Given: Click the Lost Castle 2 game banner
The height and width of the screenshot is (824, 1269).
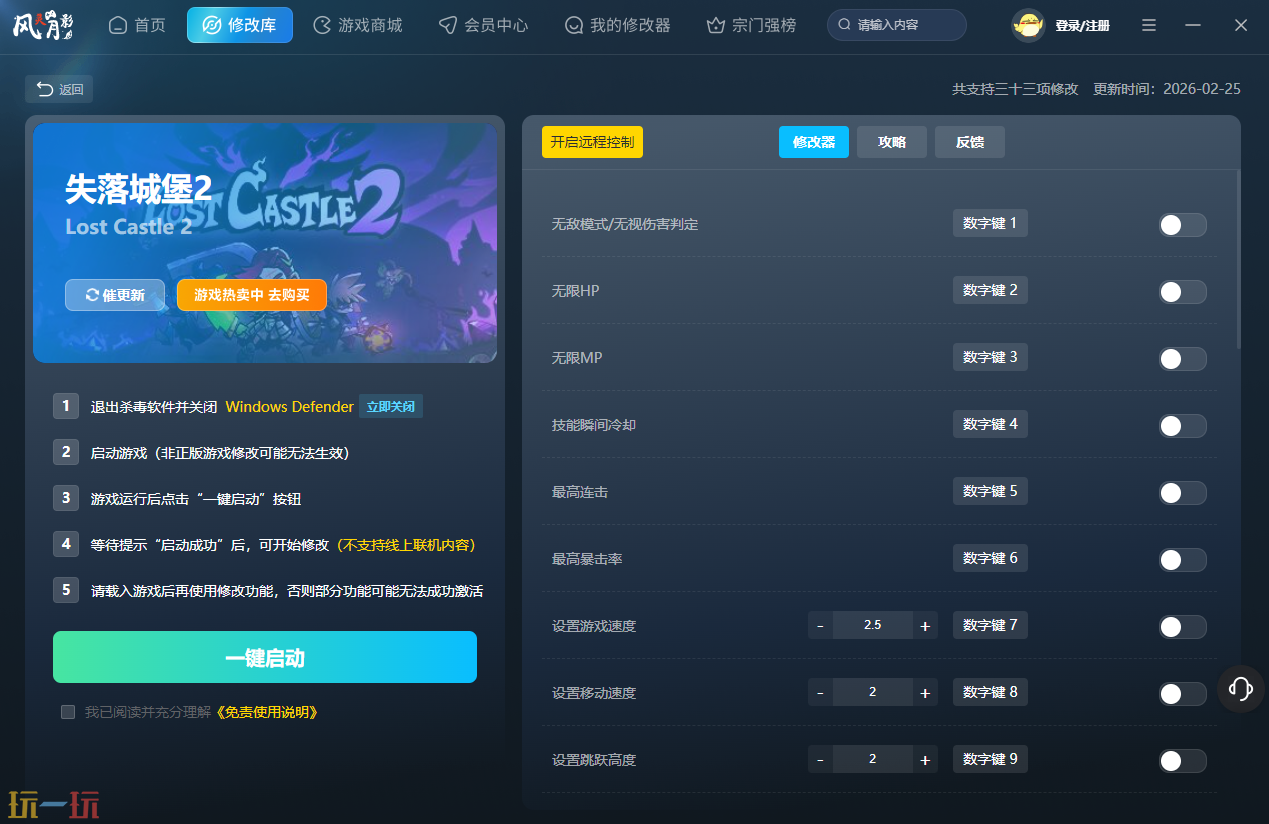Looking at the screenshot, I should [265, 243].
